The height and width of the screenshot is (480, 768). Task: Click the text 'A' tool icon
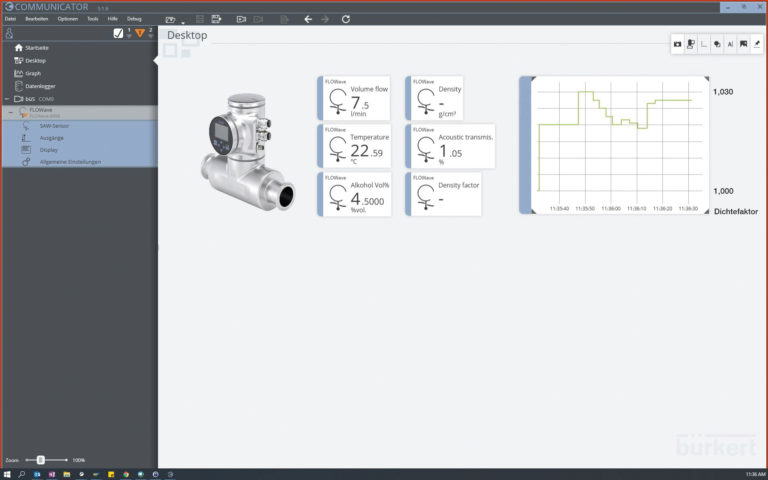click(x=730, y=44)
